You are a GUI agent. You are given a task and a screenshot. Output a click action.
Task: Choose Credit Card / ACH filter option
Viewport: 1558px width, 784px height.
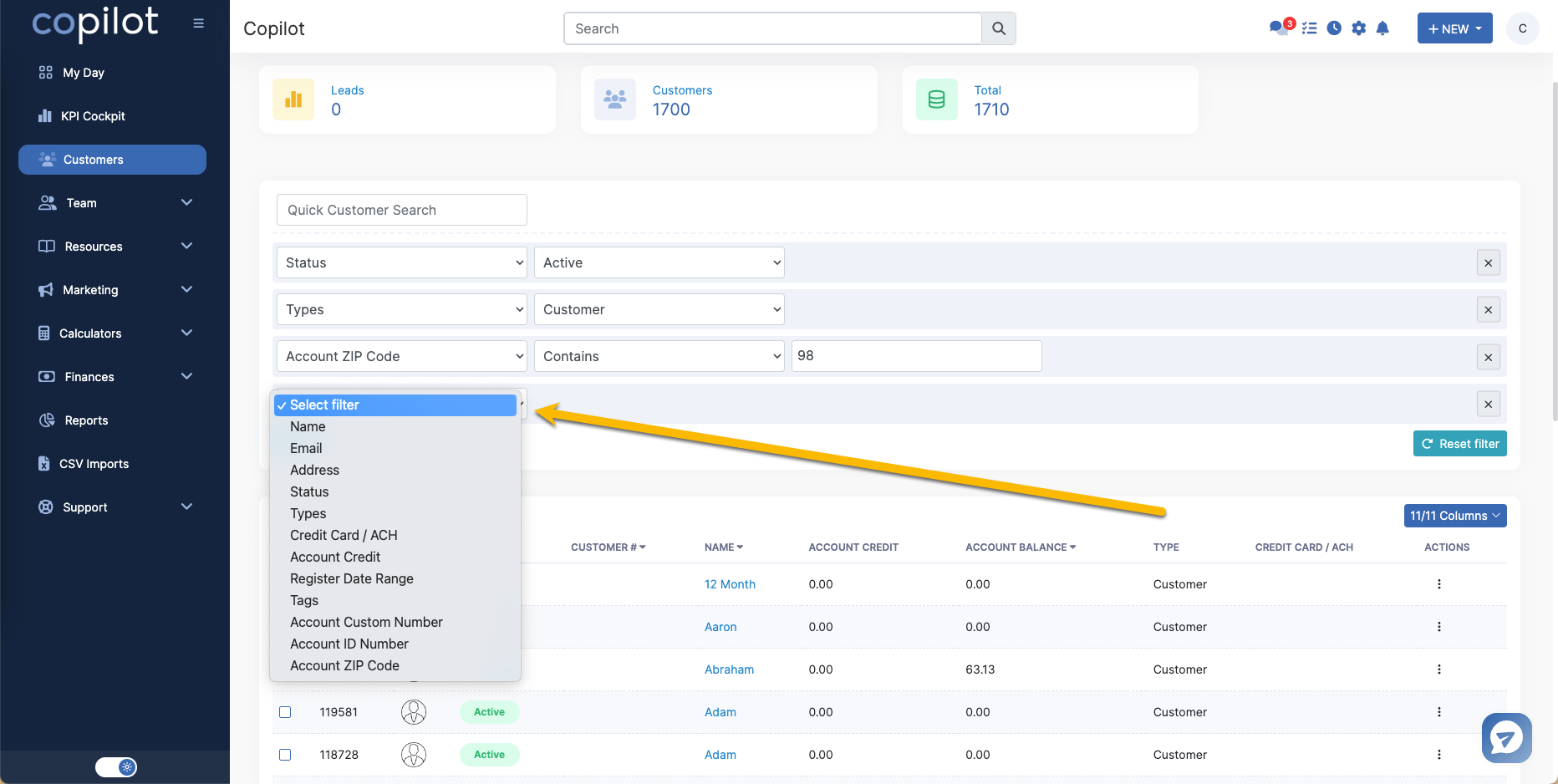click(x=395, y=535)
